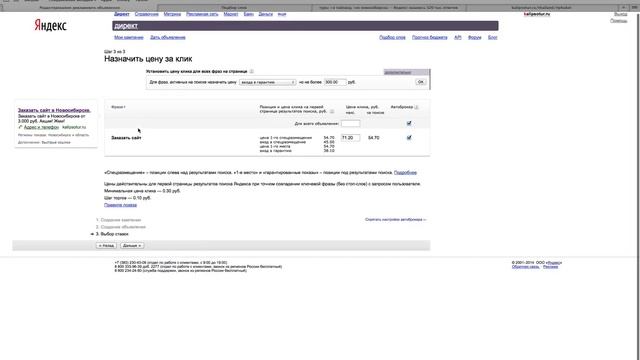Click the 54.70 search price value
This screenshot has height=360, width=640.
pos(373,138)
